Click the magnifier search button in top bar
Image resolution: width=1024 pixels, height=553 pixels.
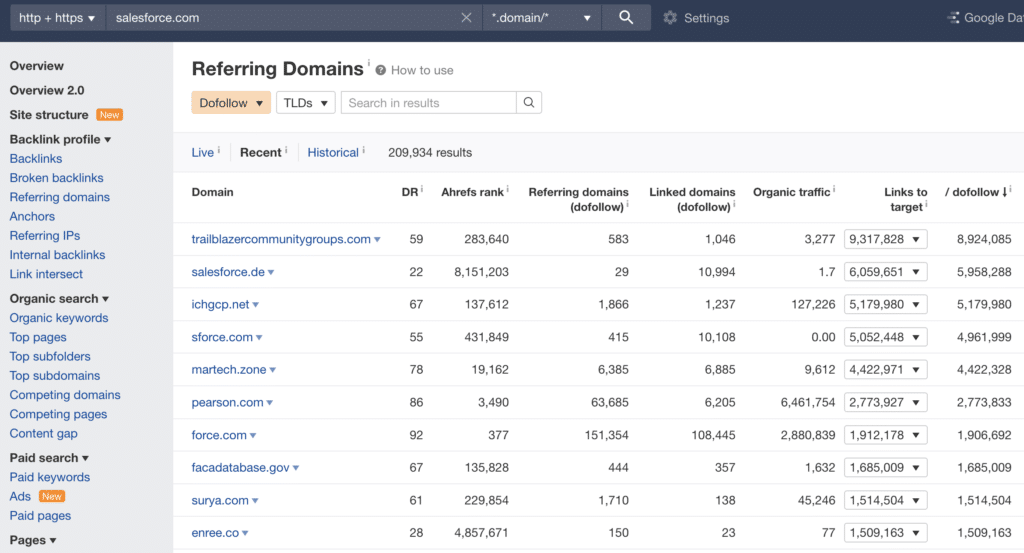coord(626,18)
